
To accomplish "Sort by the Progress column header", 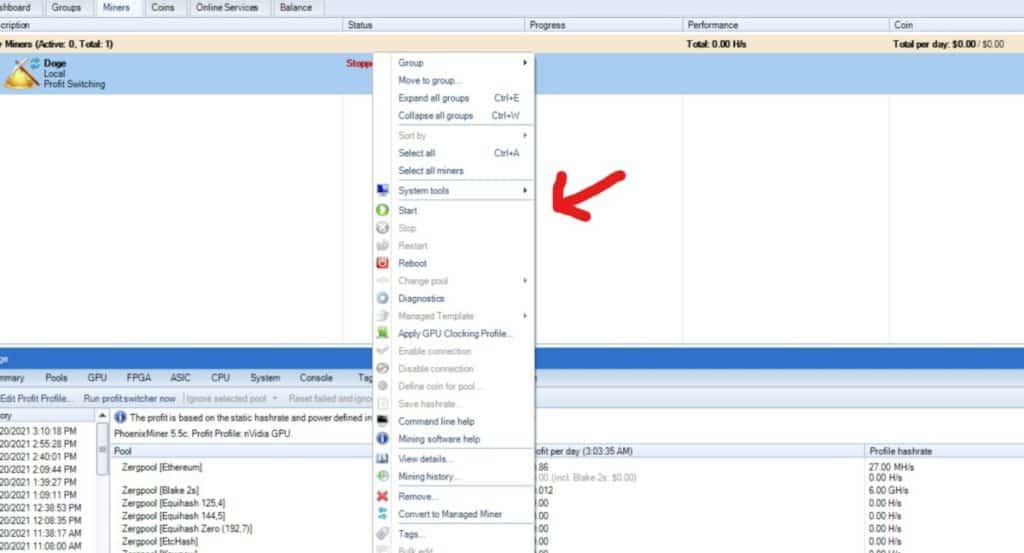I will pyautogui.click(x=603, y=25).
